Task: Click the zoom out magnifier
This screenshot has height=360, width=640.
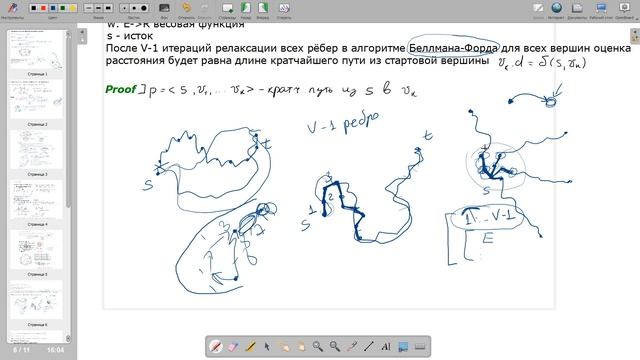Action: click(x=335, y=347)
